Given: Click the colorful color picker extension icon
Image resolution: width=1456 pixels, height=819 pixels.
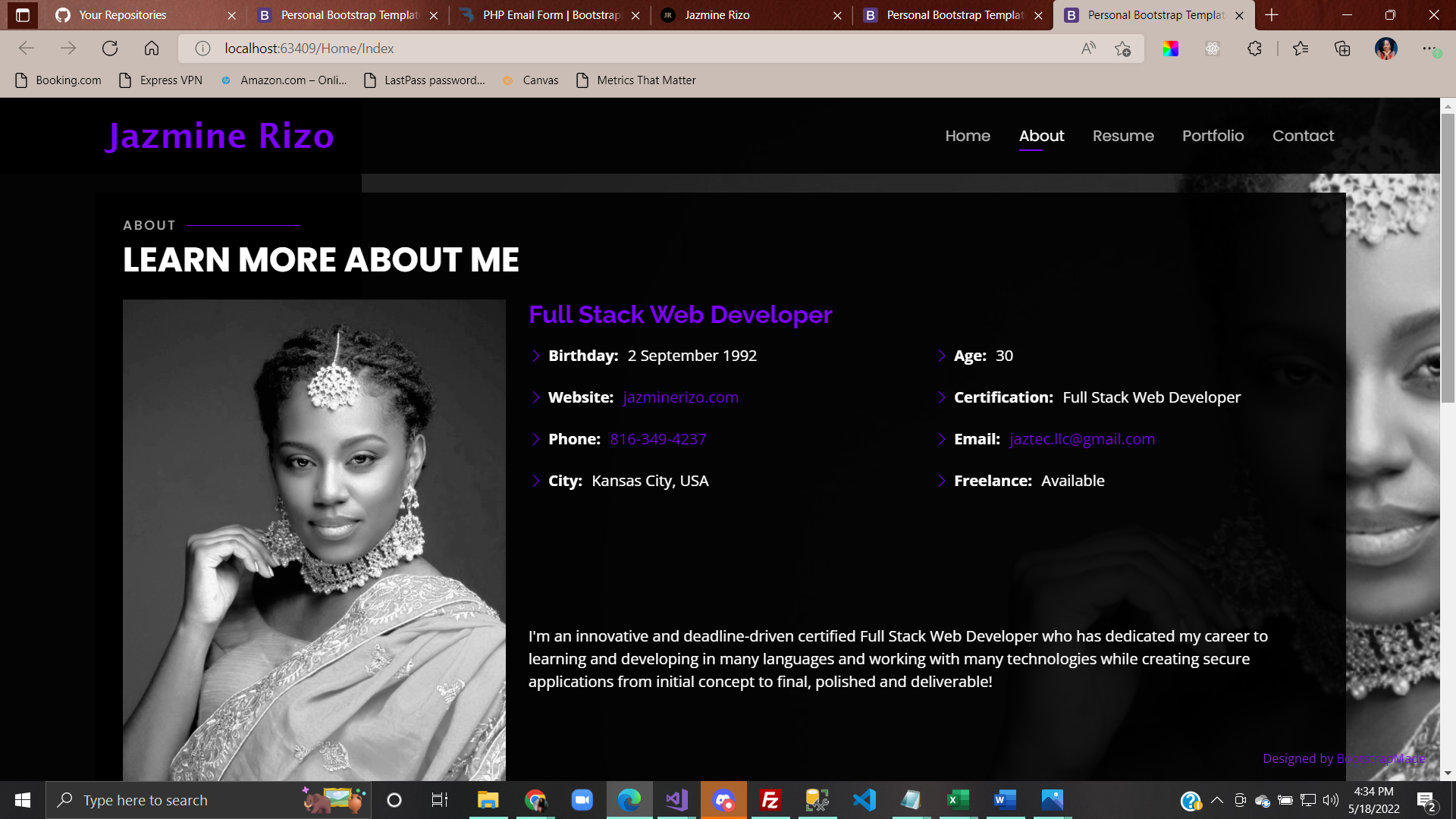Looking at the screenshot, I should click(x=1170, y=49).
